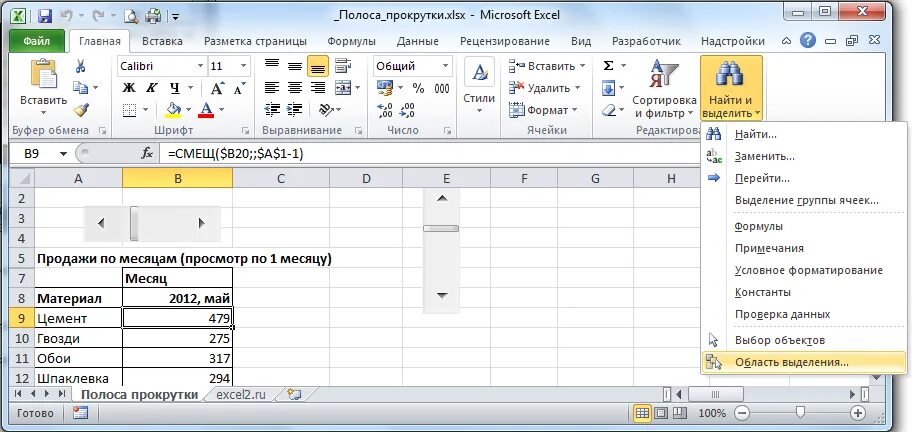Toggle Top Align for cell text
The height and width of the screenshot is (432, 912).
tap(272, 66)
